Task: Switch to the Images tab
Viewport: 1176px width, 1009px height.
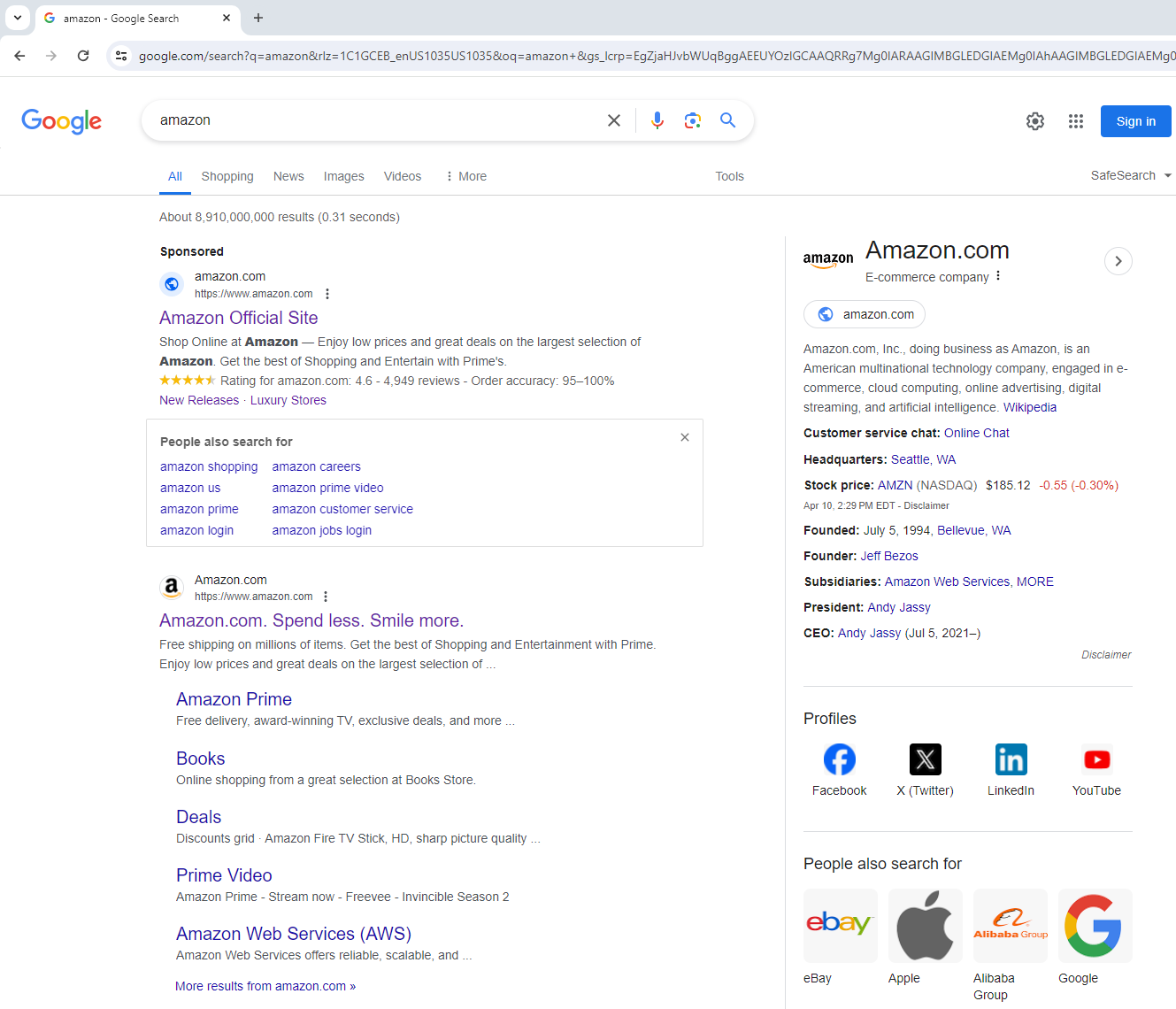Action: tap(344, 176)
